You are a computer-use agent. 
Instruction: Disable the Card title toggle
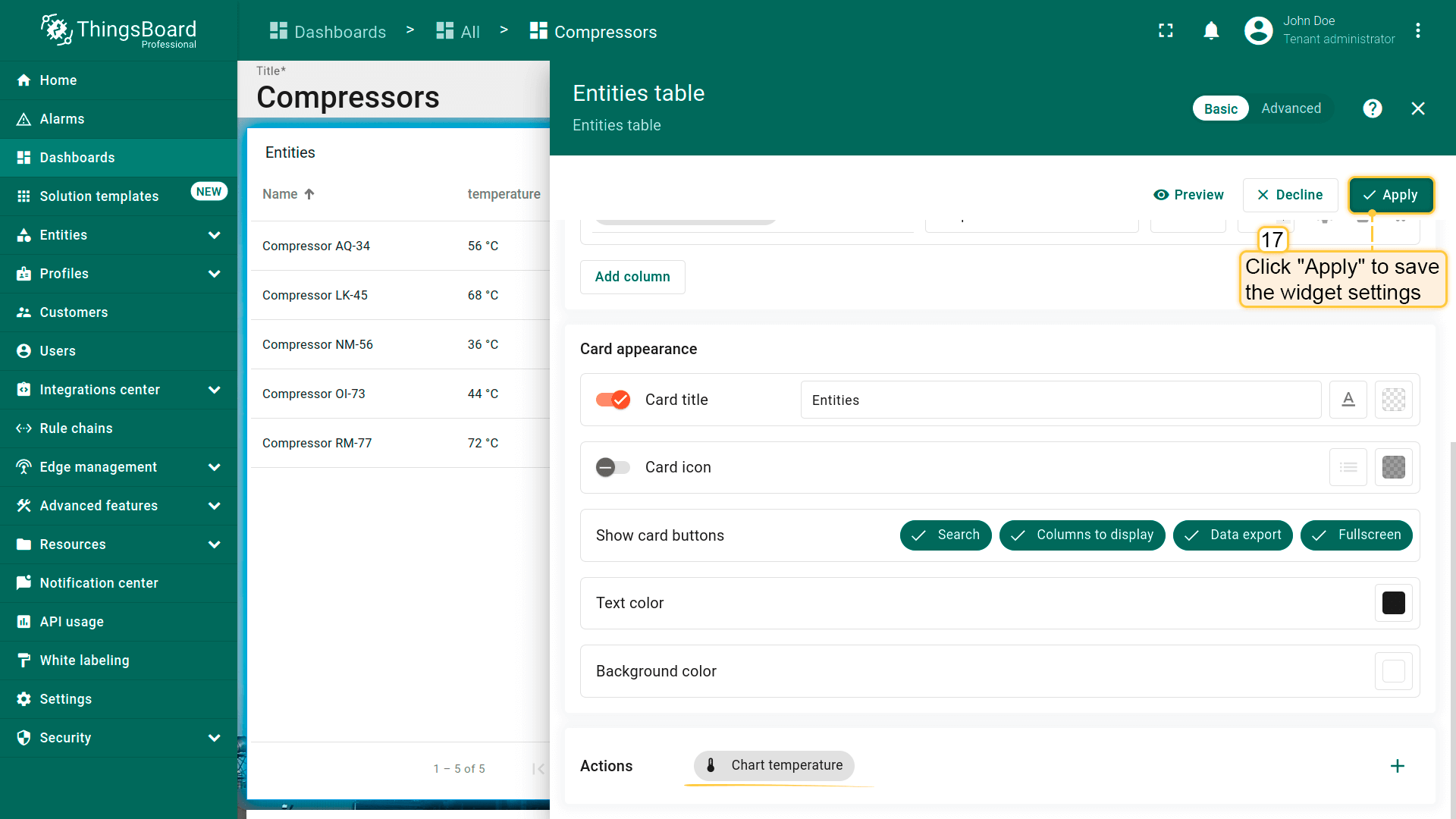[x=613, y=400]
